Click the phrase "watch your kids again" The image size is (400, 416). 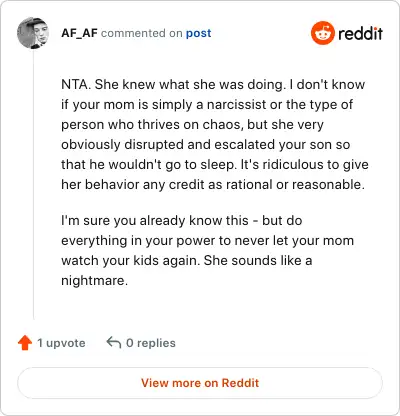coord(131,260)
